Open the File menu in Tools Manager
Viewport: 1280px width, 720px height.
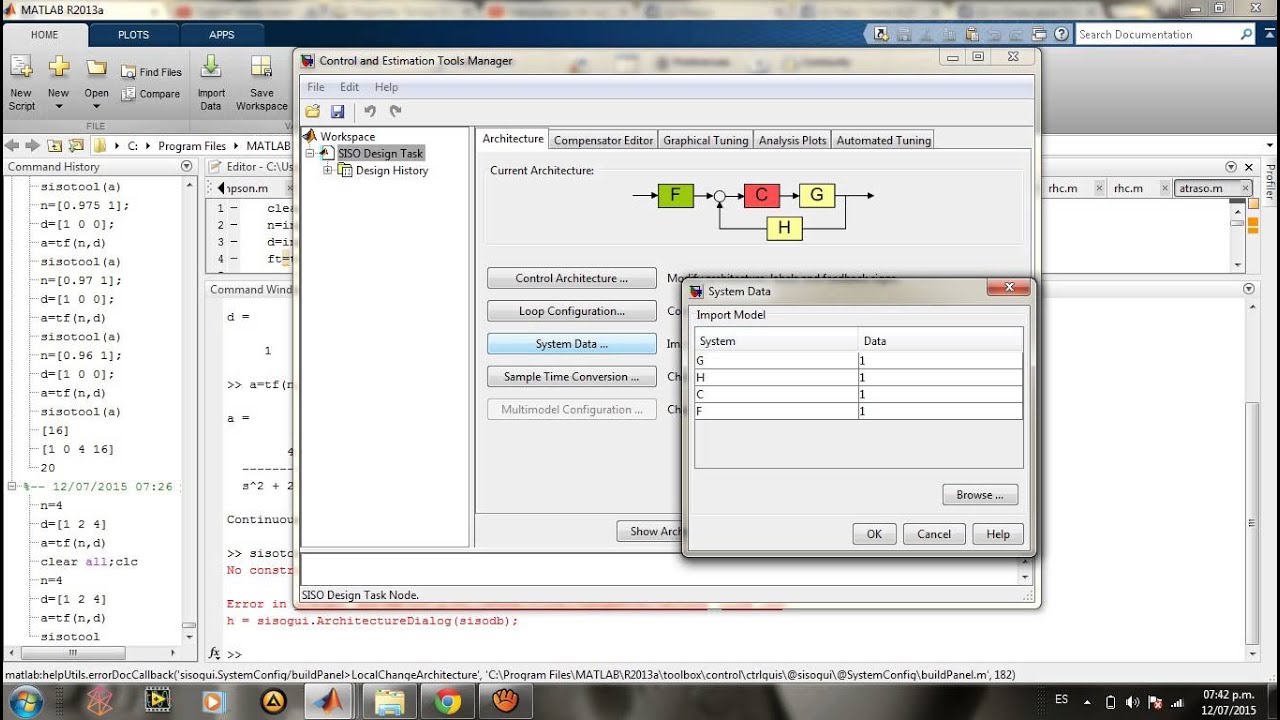click(x=316, y=87)
